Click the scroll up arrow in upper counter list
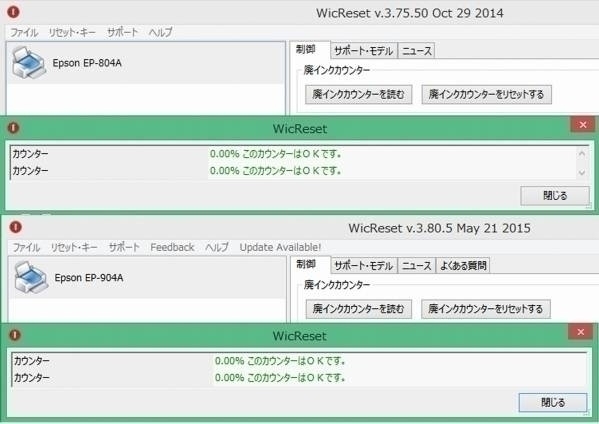This screenshot has height=424, width=599. (x=582, y=154)
